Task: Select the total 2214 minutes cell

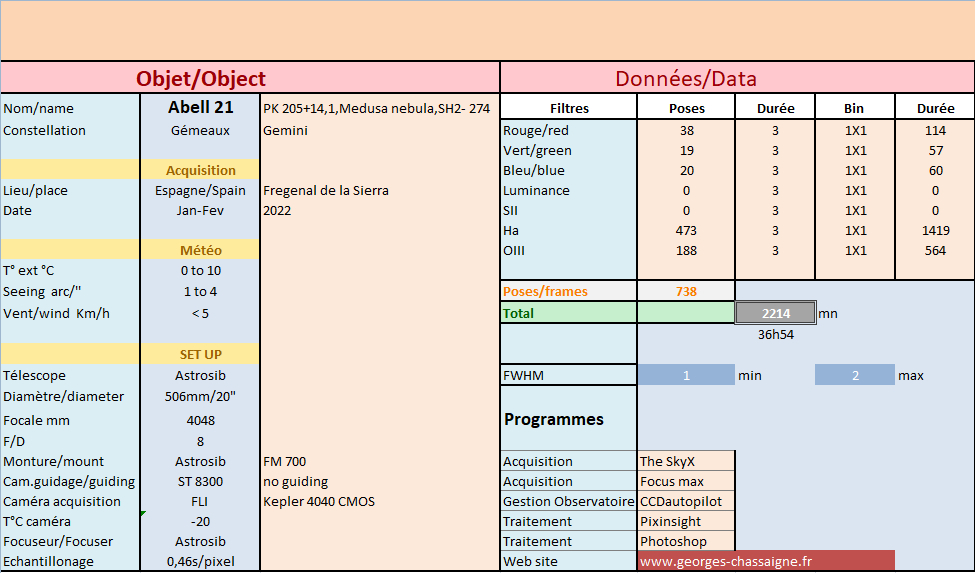Action: [775, 313]
